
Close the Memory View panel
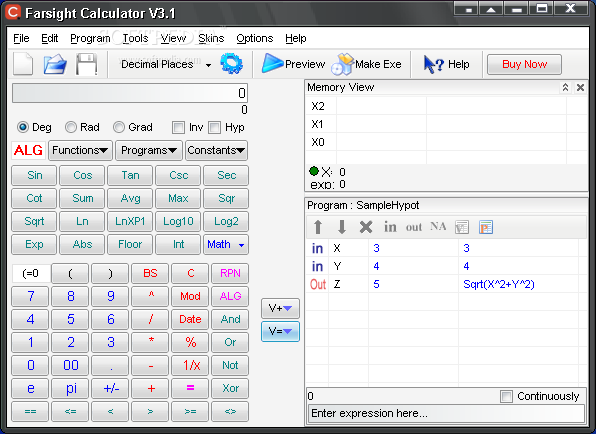580,88
